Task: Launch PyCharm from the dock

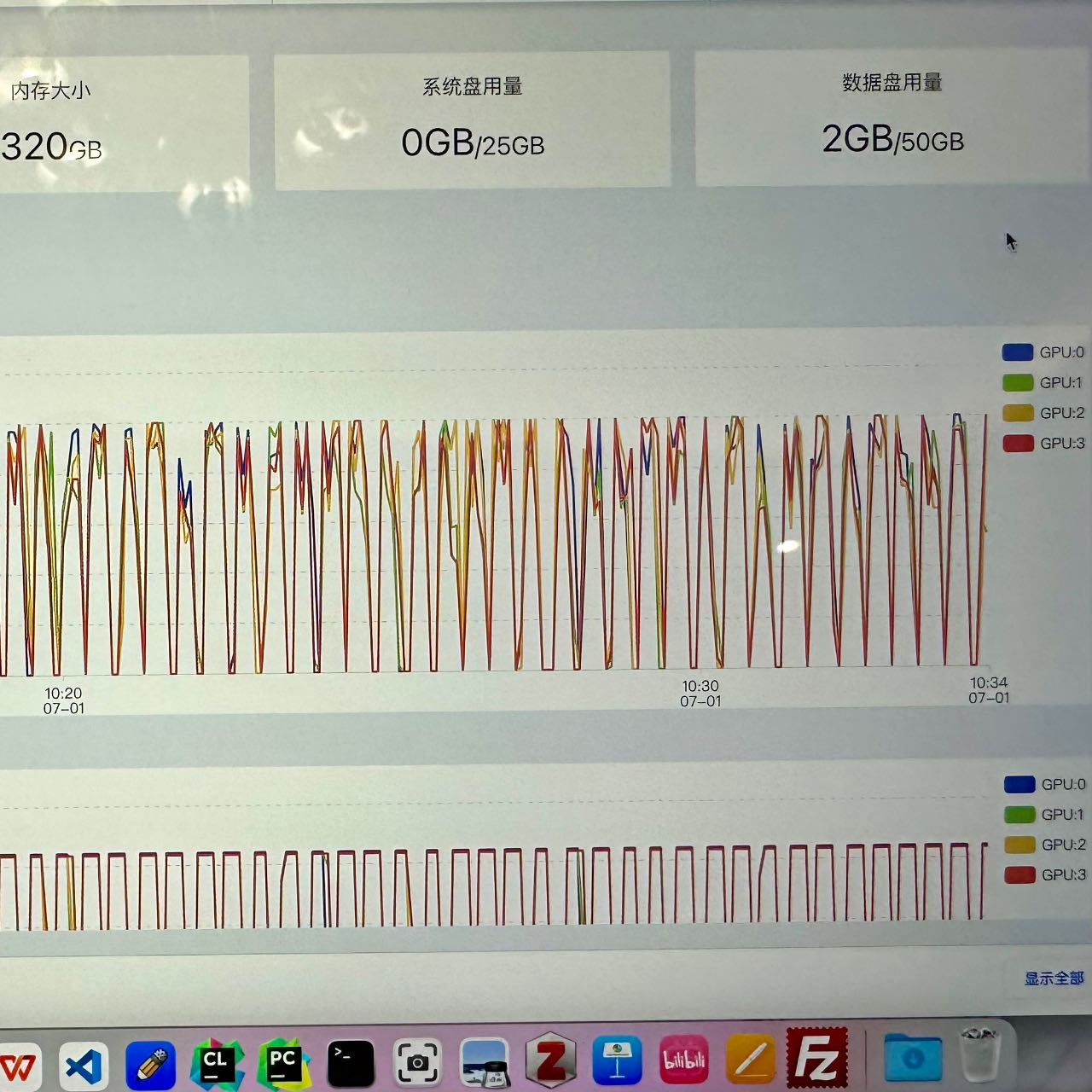Action: (283, 1065)
